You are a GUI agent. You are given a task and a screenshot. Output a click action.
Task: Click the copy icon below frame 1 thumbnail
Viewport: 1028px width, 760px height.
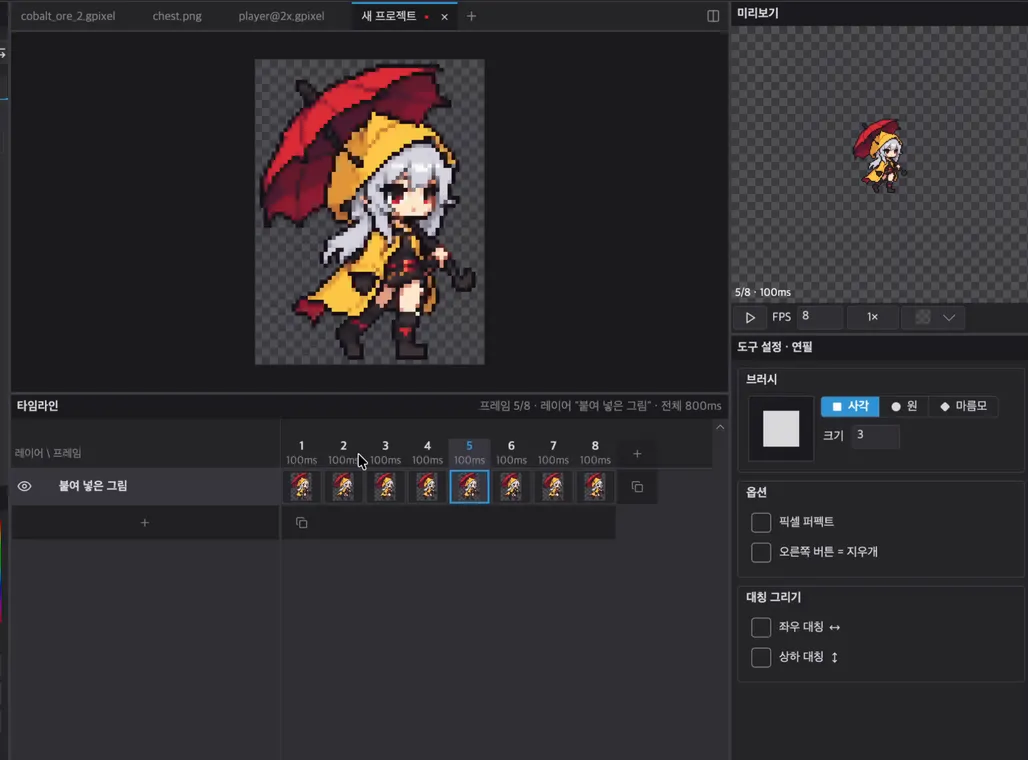point(302,523)
